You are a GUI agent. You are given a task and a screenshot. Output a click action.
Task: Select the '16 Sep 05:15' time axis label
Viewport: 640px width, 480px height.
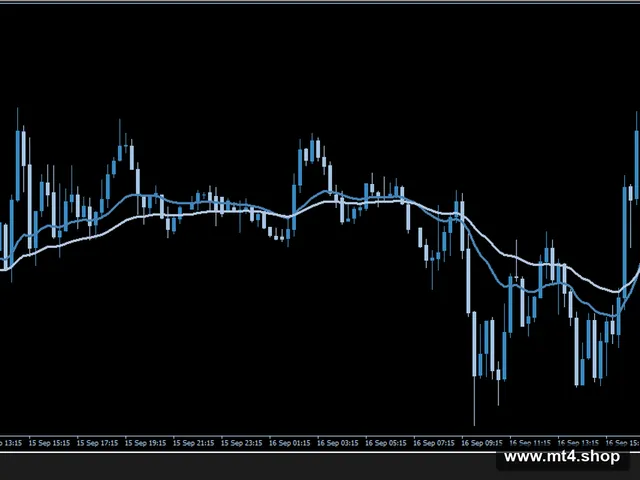[x=386, y=443]
